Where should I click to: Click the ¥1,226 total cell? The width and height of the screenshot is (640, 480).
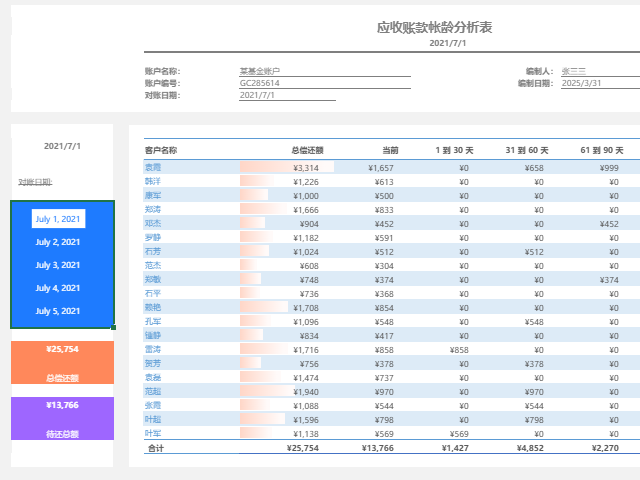[306, 182]
